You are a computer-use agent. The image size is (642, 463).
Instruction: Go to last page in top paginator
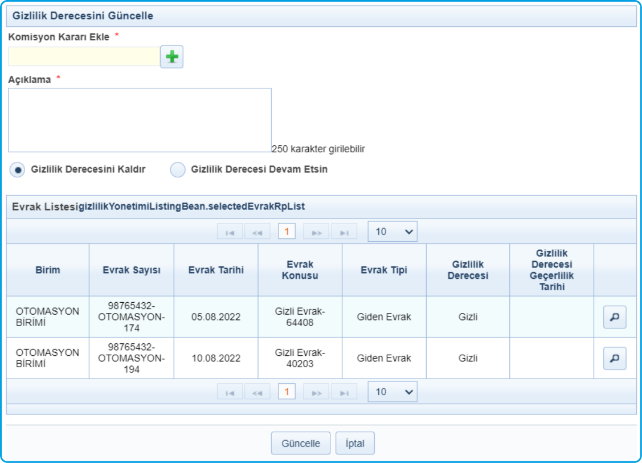click(x=344, y=232)
